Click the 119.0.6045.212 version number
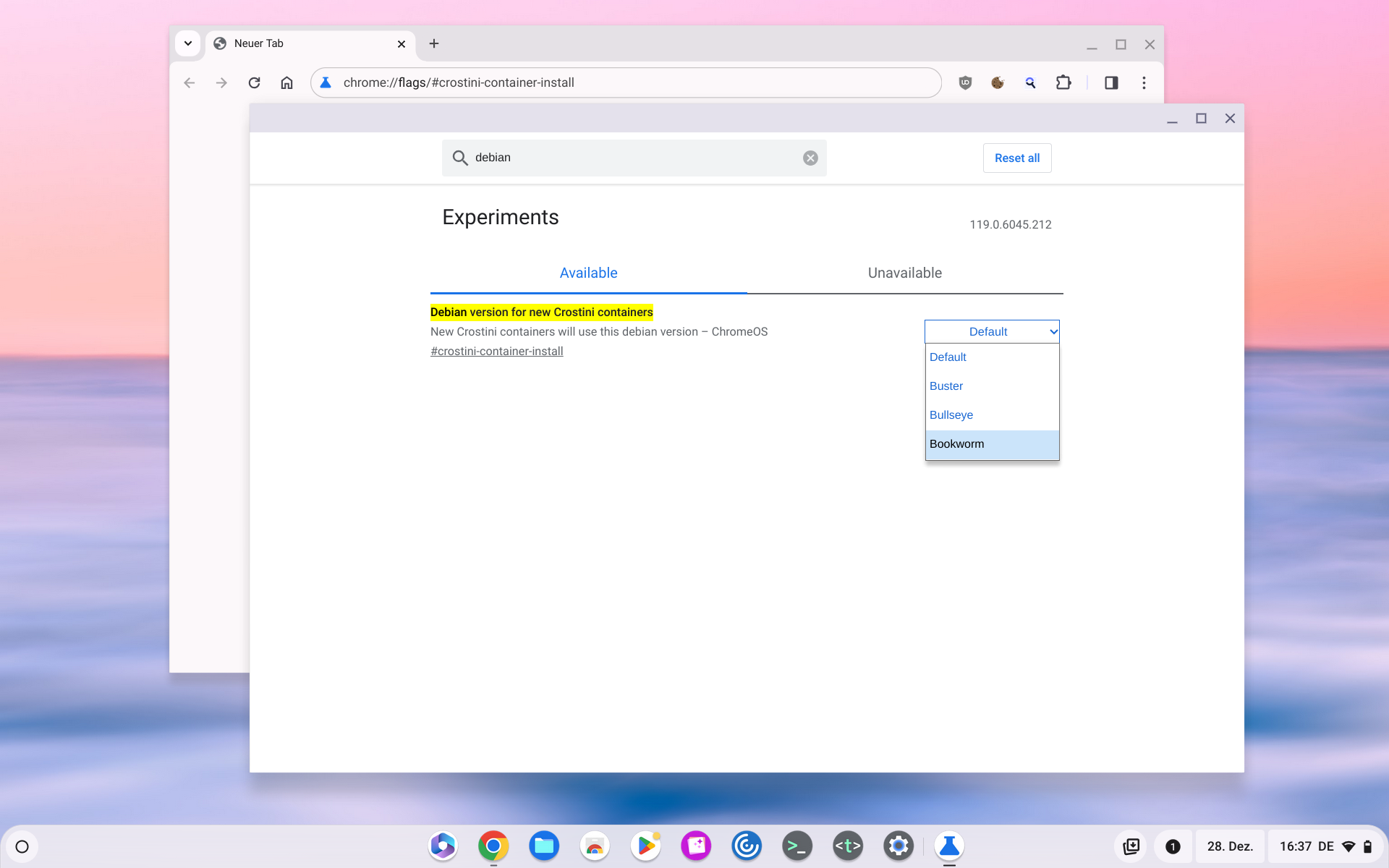The image size is (1389, 868). click(1011, 225)
